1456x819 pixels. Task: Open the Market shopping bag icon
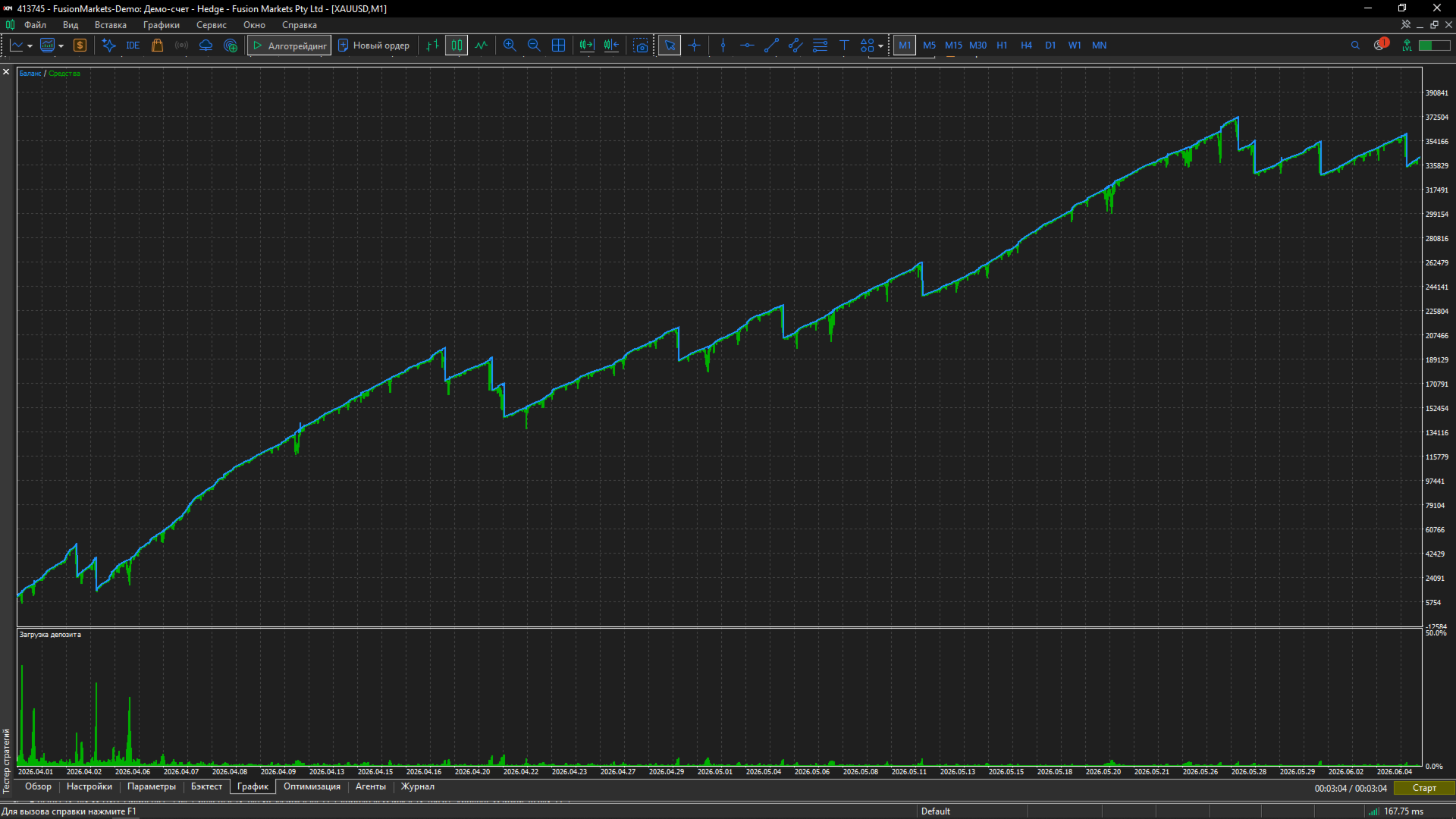157,45
